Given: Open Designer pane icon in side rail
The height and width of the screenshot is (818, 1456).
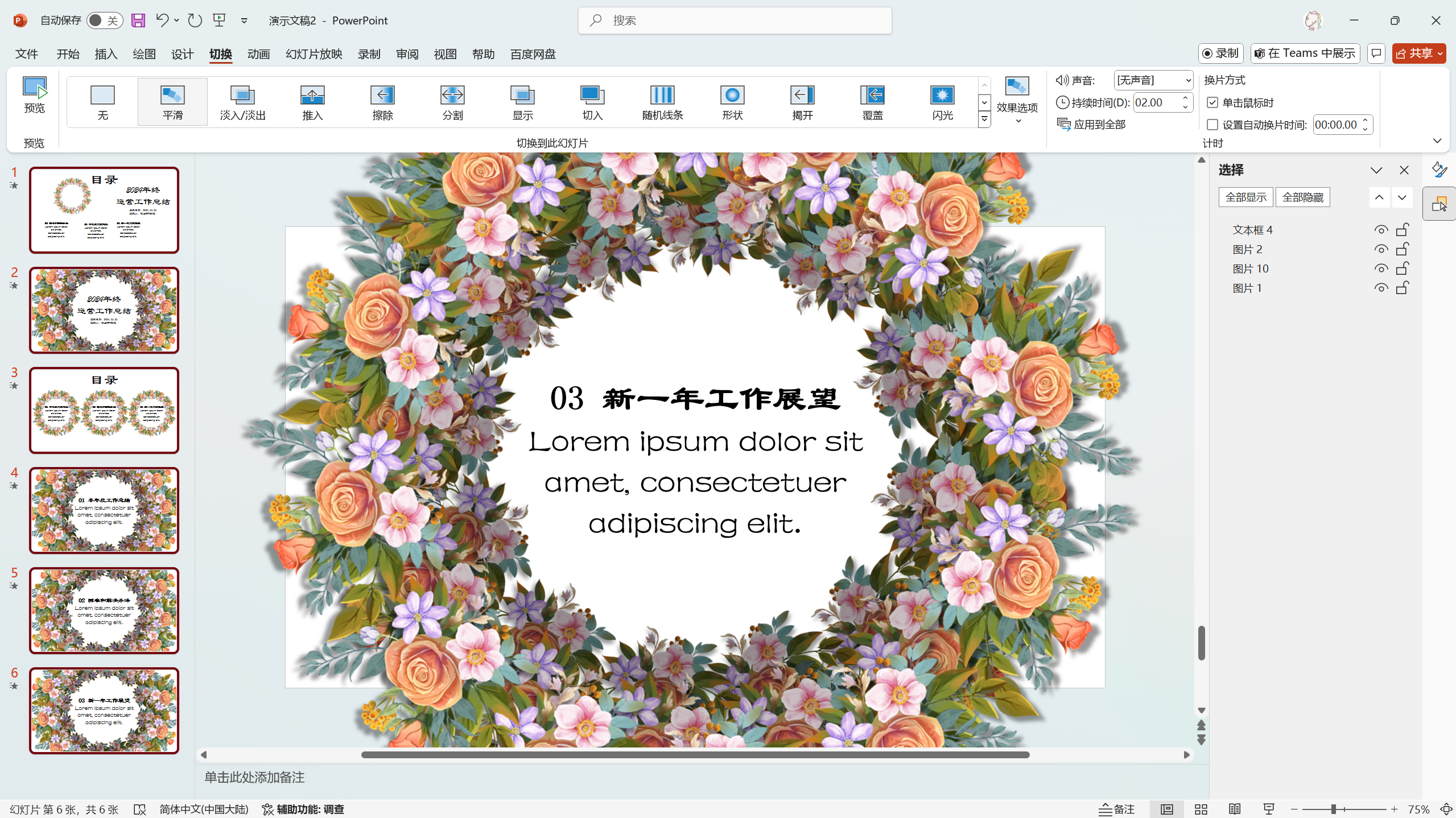Looking at the screenshot, I should [x=1439, y=170].
